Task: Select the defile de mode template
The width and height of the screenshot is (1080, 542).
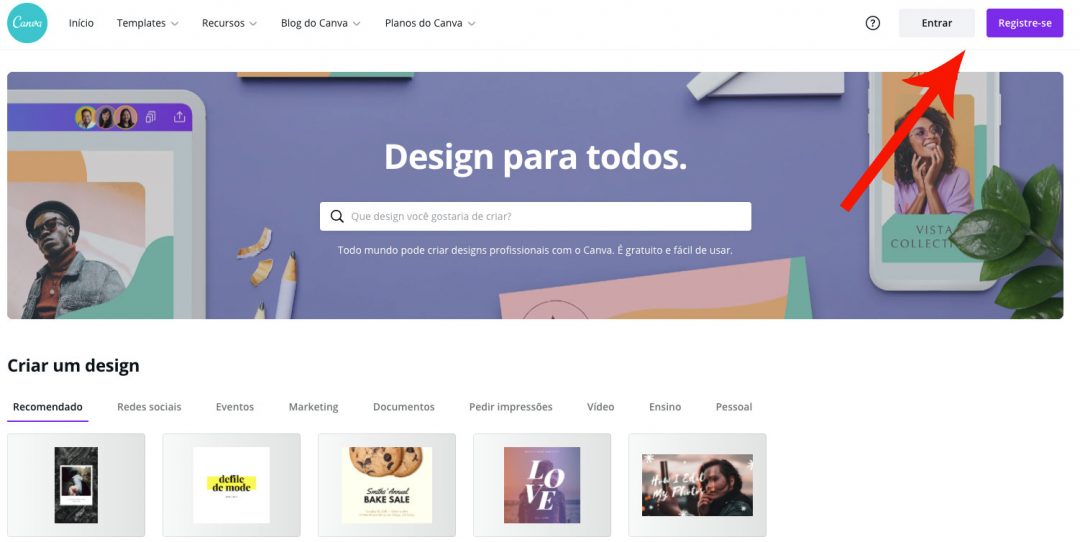Action: (231, 485)
